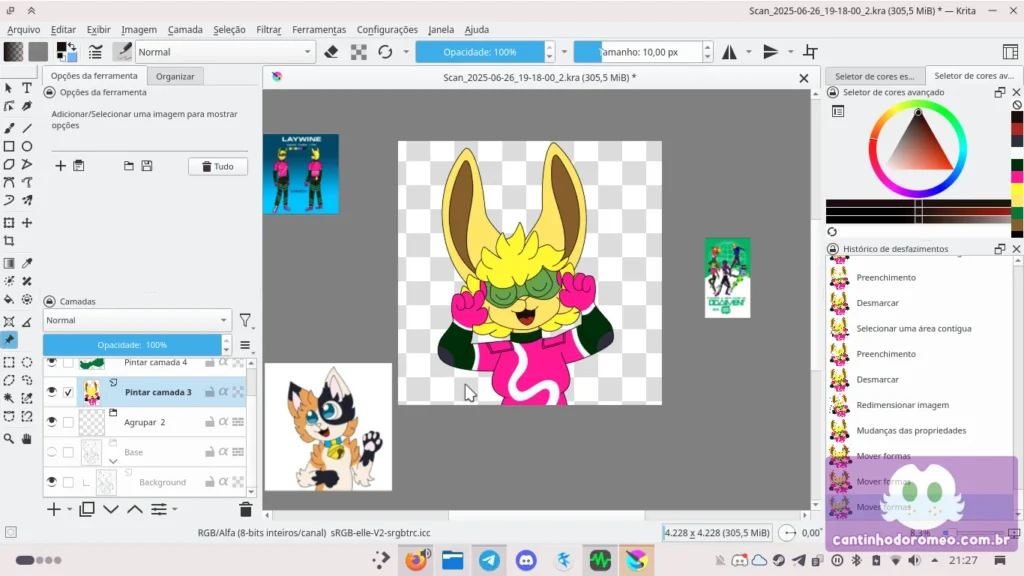Switch to the Seletor de cores es... tab
Viewport: 1024px width, 576px height.
[x=874, y=76]
